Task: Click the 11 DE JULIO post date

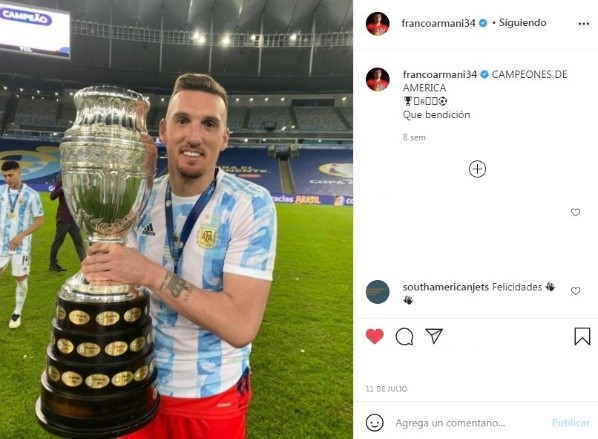Action: [x=386, y=389]
